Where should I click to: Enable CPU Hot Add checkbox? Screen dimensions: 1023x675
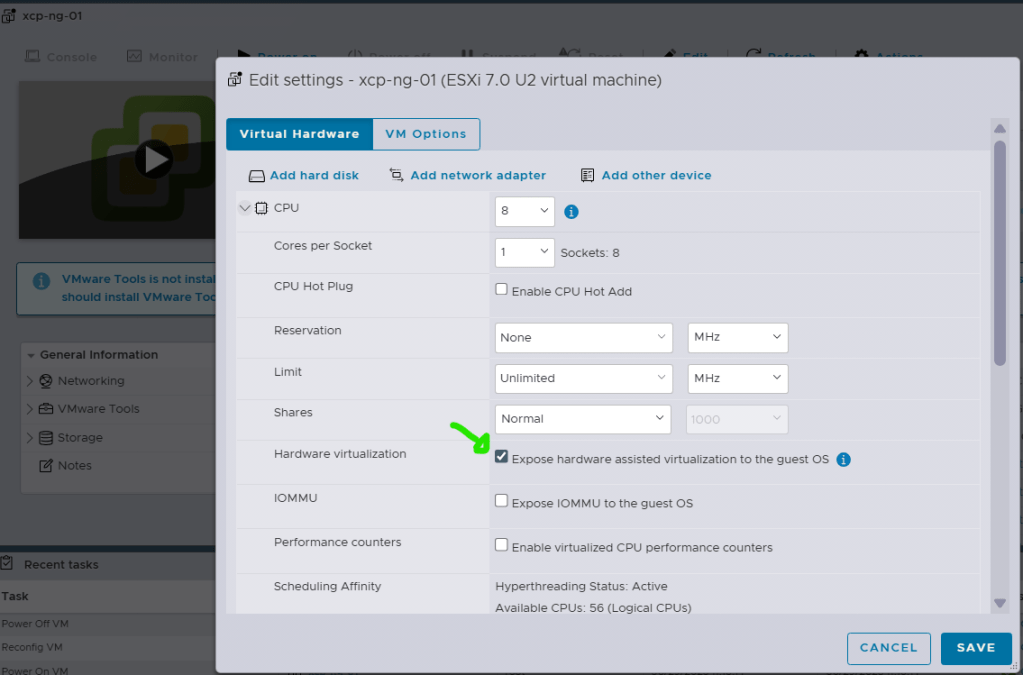(x=502, y=291)
